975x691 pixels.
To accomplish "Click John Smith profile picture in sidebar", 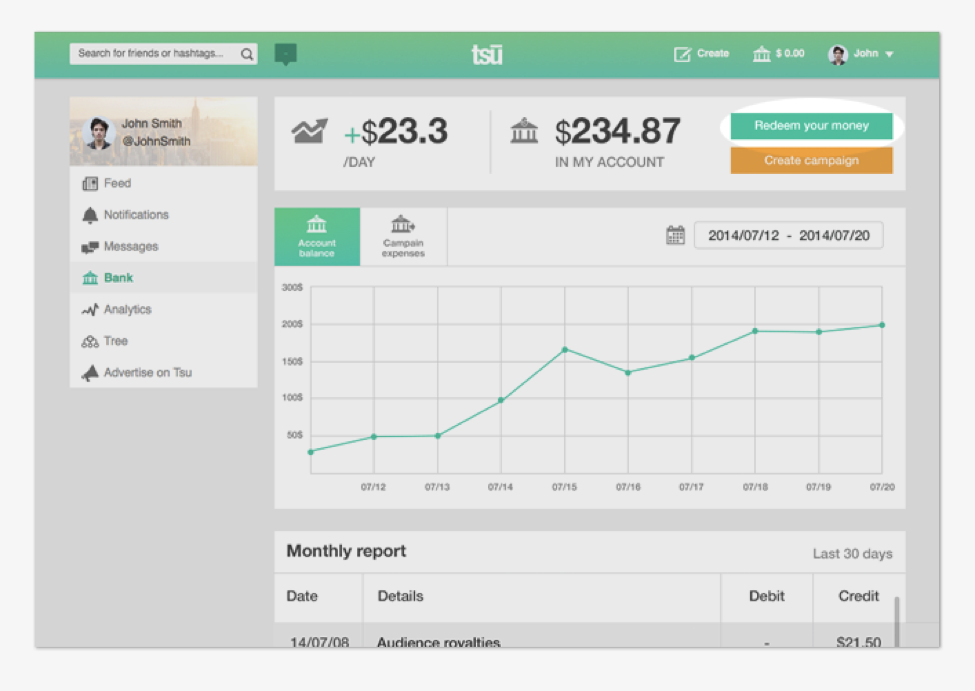I will pyautogui.click(x=99, y=132).
